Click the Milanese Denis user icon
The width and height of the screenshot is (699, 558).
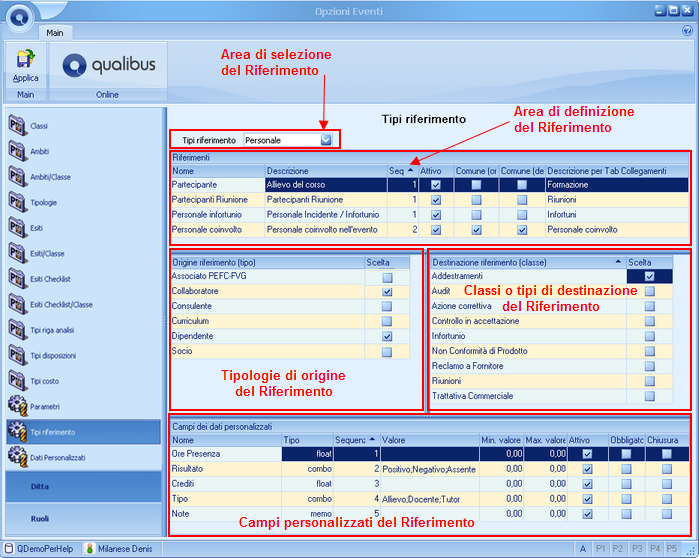click(90, 549)
